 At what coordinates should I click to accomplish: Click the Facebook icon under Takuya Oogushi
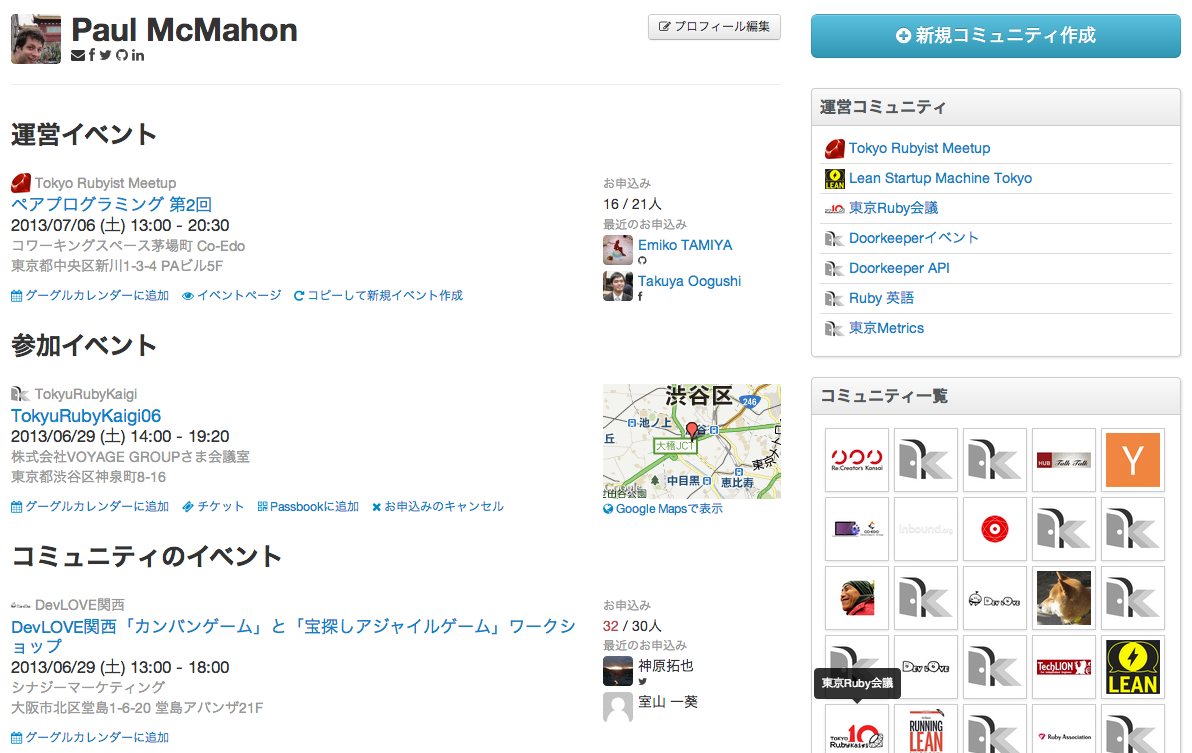[641, 296]
